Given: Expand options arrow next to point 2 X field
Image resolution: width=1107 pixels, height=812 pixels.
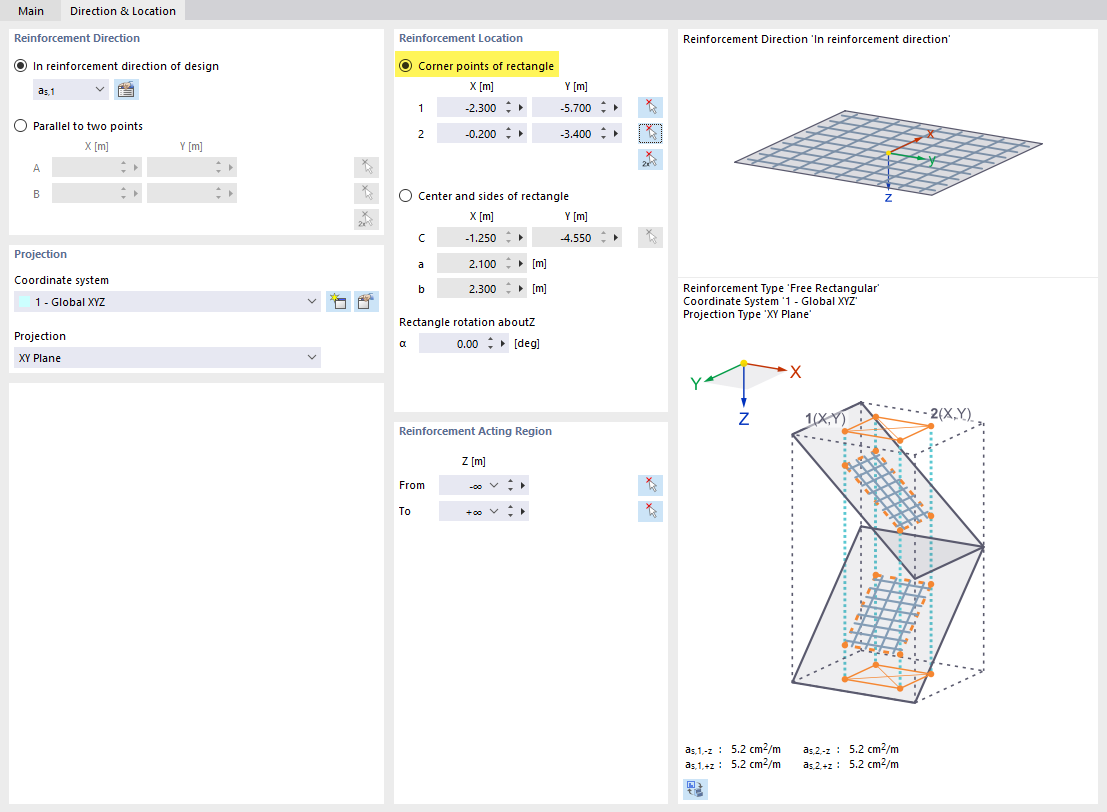Looking at the screenshot, I should point(521,133).
